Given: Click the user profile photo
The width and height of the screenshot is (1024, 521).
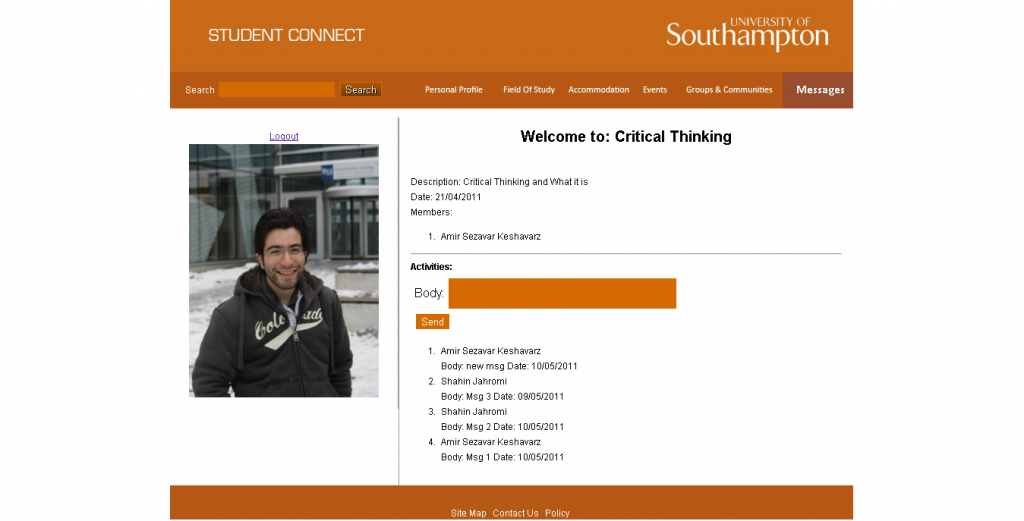Looking at the screenshot, I should [284, 270].
